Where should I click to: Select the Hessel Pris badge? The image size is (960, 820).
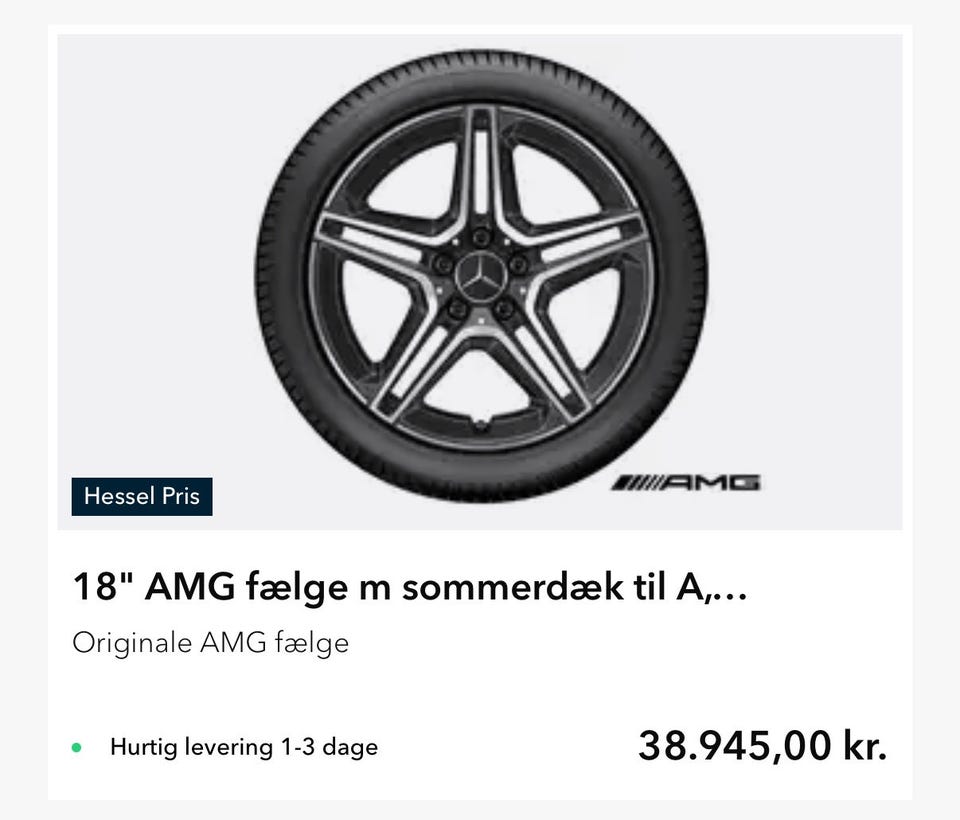click(142, 496)
